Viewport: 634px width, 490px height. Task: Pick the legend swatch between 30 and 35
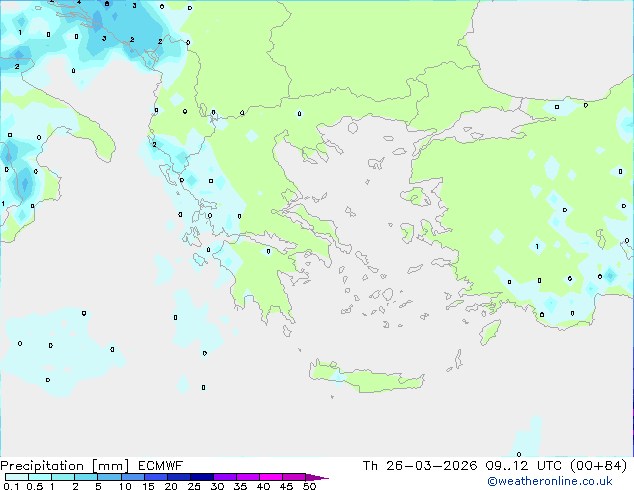(x=224, y=477)
